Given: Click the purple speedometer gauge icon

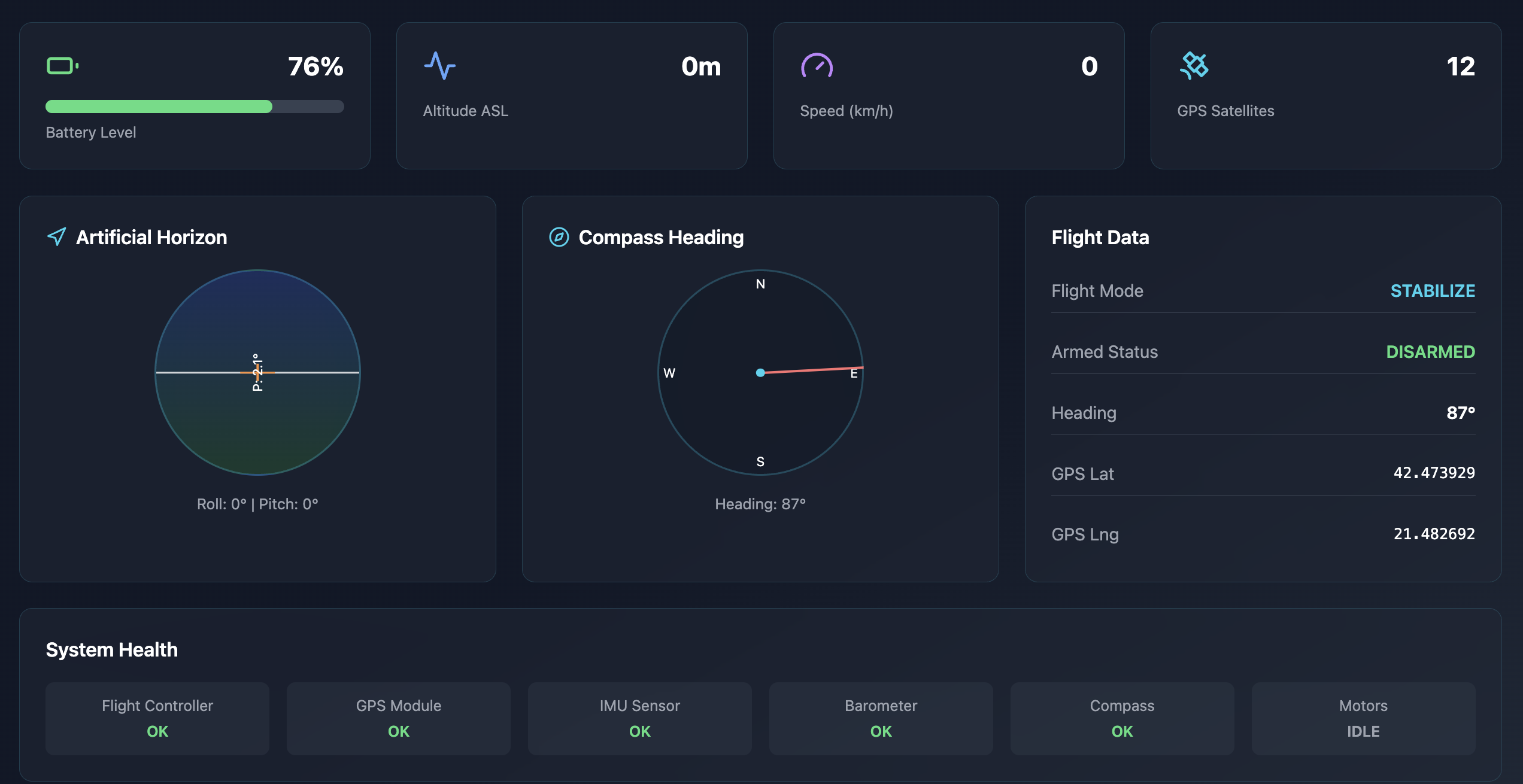Looking at the screenshot, I should point(817,66).
